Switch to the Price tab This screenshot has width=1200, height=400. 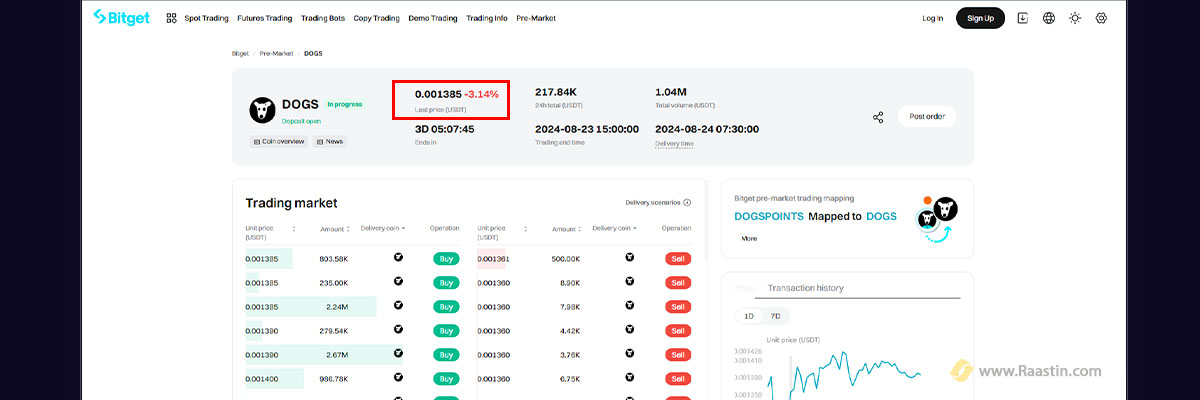[x=744, y=288]
